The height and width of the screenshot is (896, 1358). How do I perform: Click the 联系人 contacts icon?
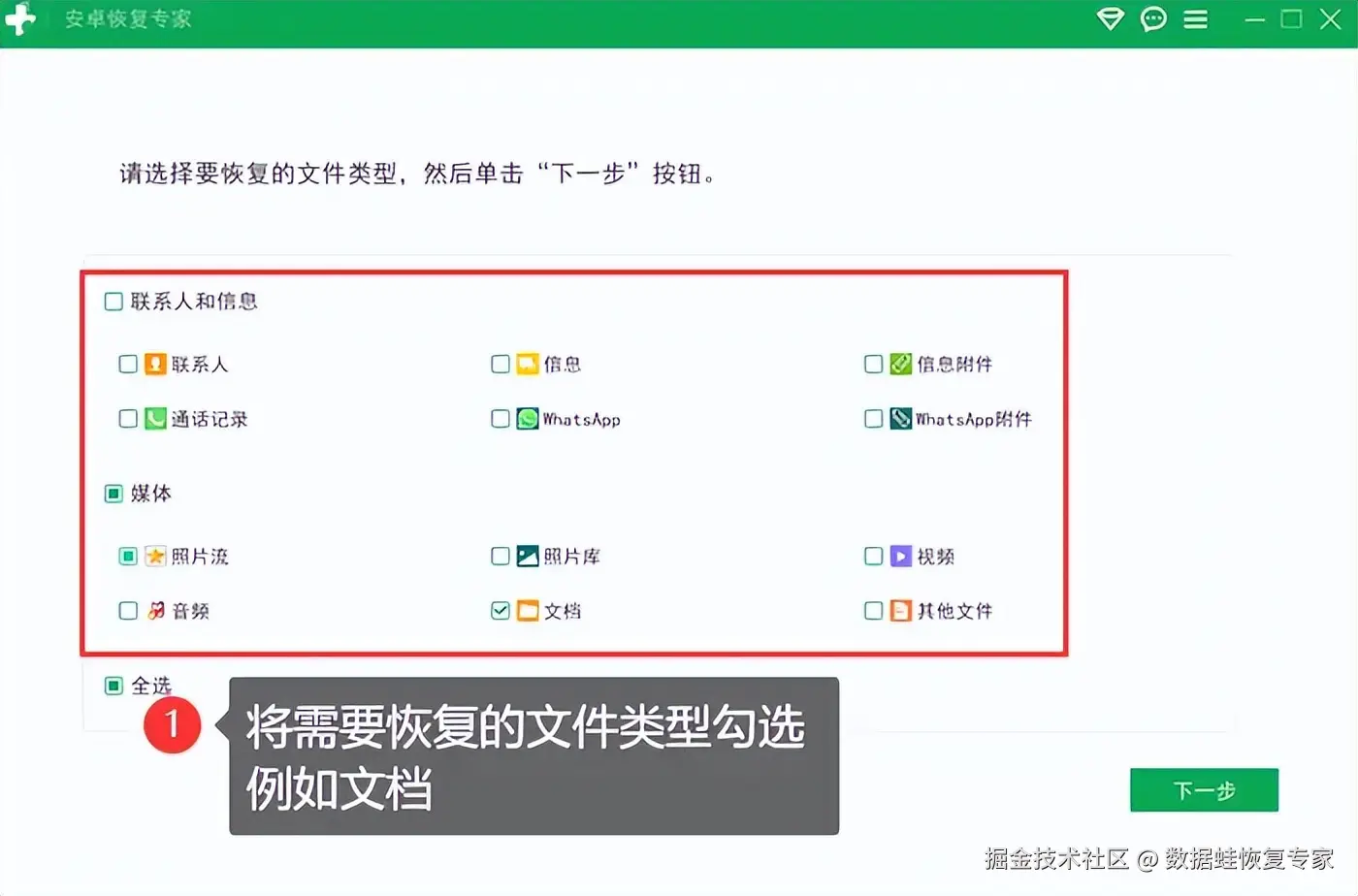[x=155, y=364]
